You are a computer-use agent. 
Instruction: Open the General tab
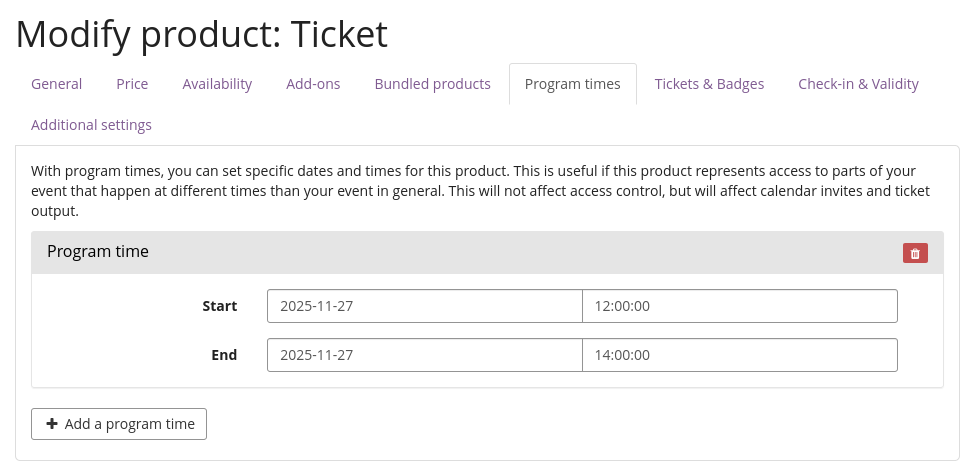(x=57, y=84)
